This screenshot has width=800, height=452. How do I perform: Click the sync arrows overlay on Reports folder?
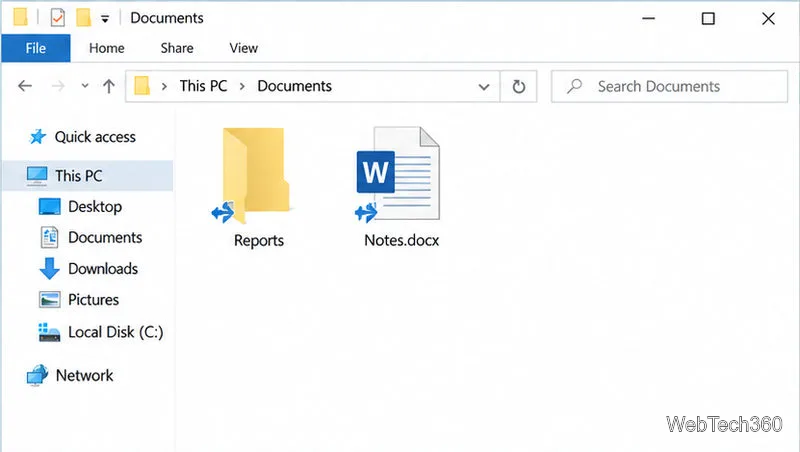click(223, 212)
